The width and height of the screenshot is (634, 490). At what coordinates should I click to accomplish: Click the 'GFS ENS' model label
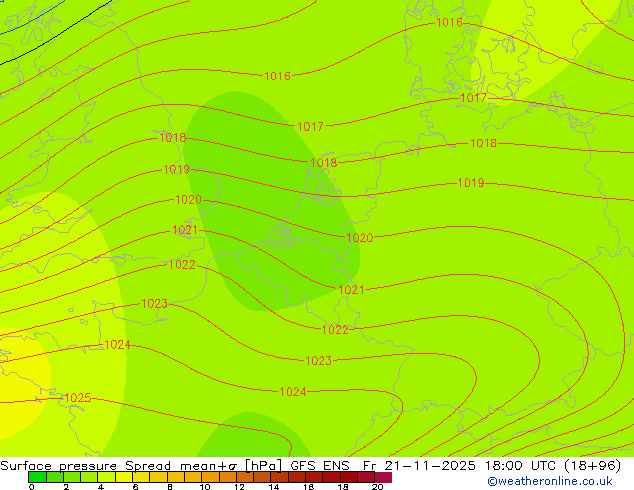(x=320, y=466)
